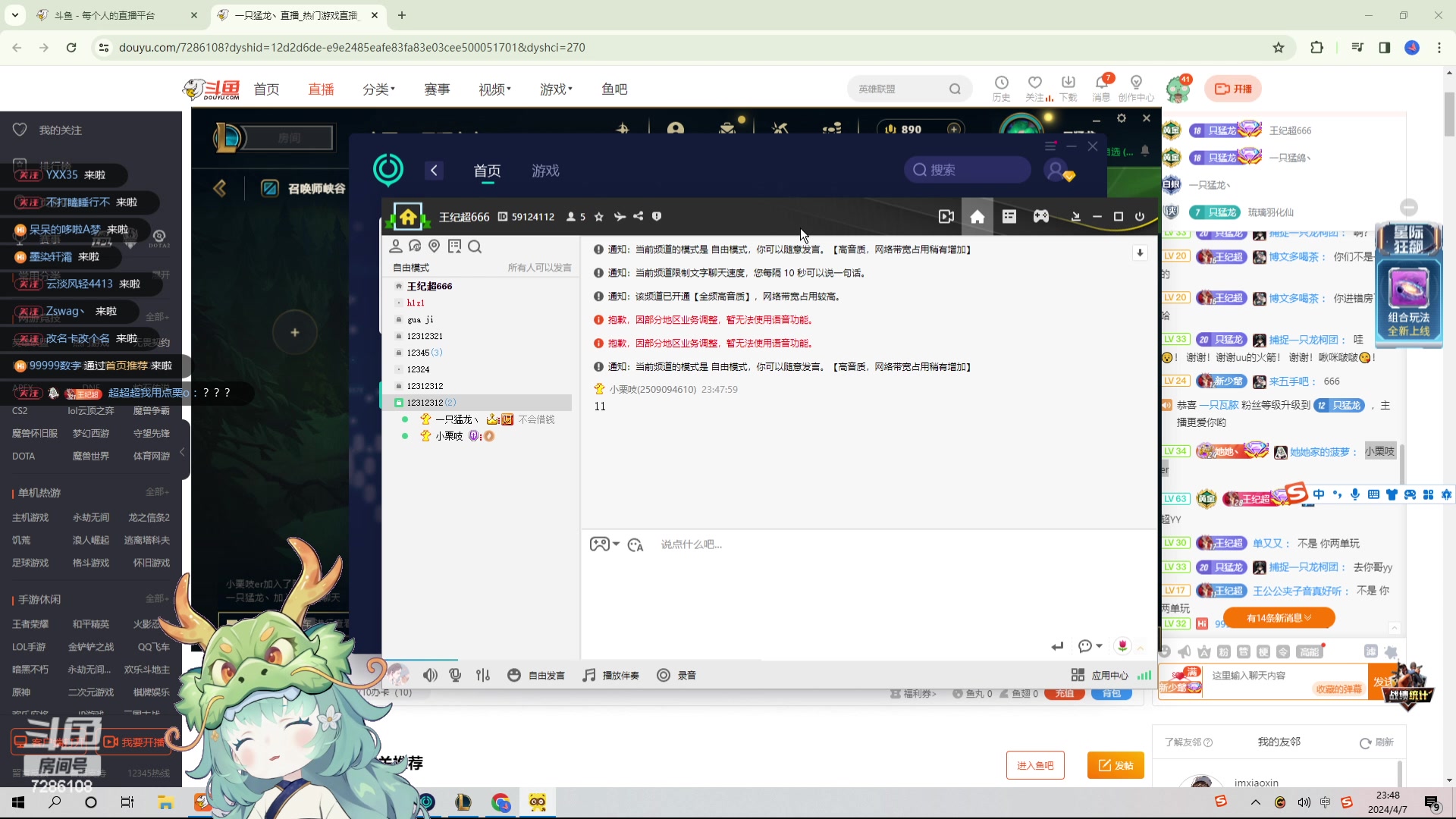Image resolution: width=1456 pixels, height=819 pixels.
Task: Start recording with the 录音 tool
Action: point(676,675)
